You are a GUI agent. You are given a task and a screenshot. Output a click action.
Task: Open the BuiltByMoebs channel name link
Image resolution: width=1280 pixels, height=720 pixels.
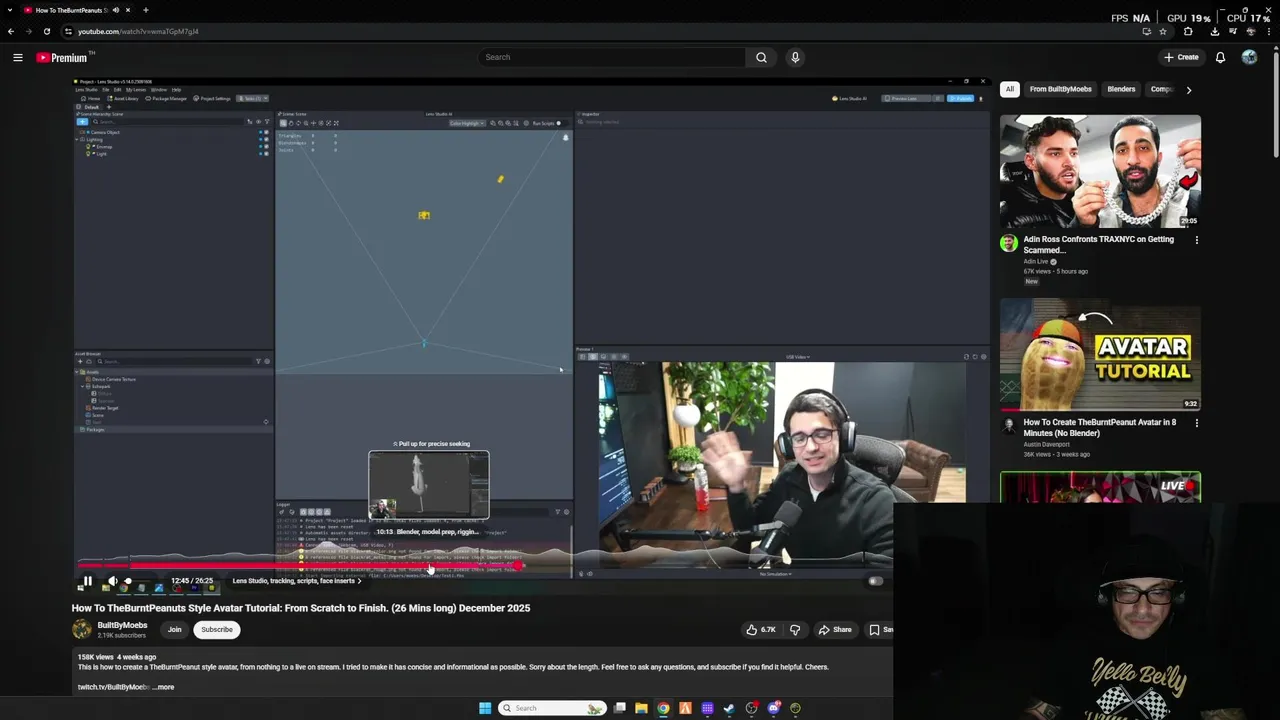(x=122, y=625)
